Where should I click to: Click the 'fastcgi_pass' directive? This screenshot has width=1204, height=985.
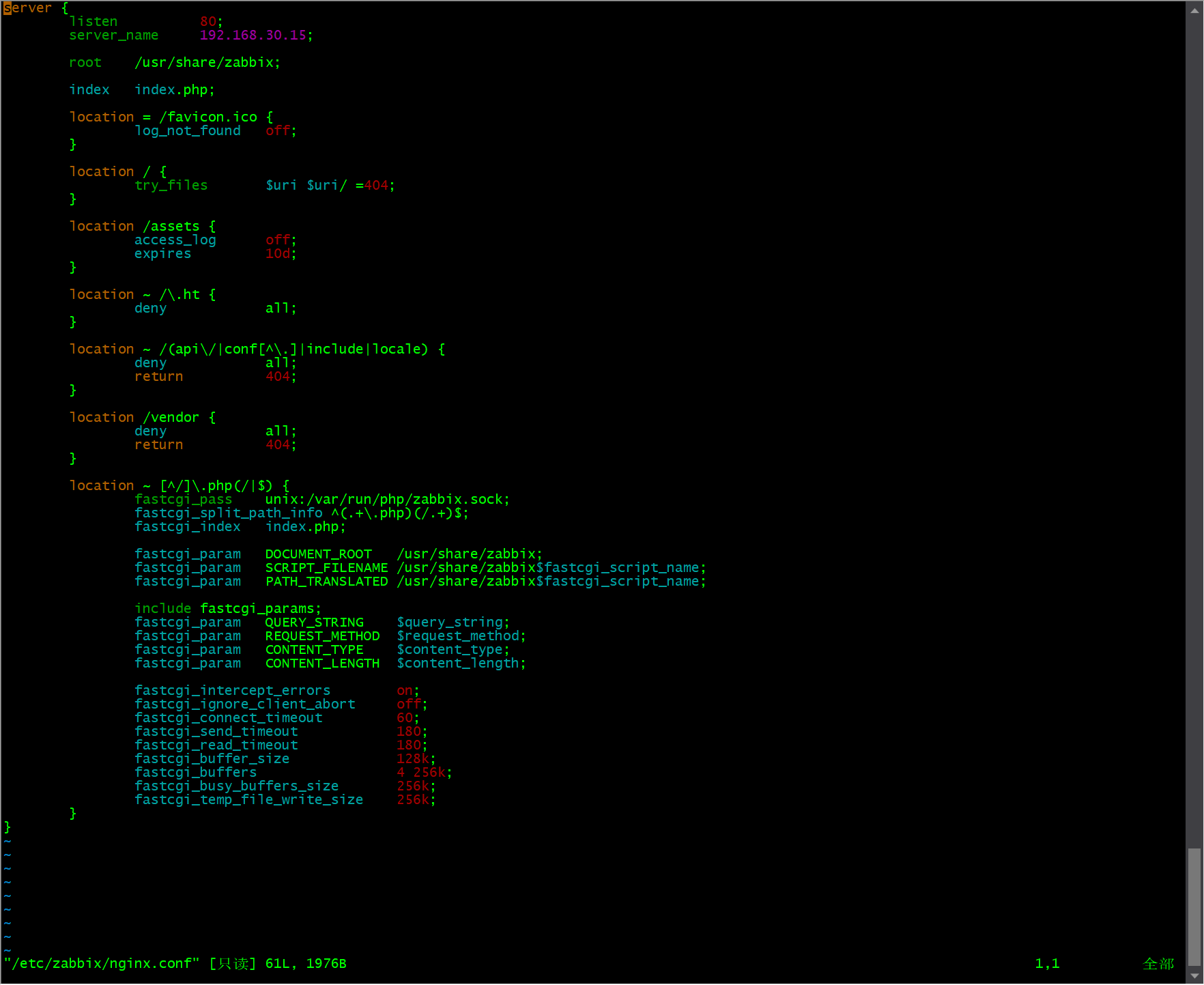click(x=184, y=499)
